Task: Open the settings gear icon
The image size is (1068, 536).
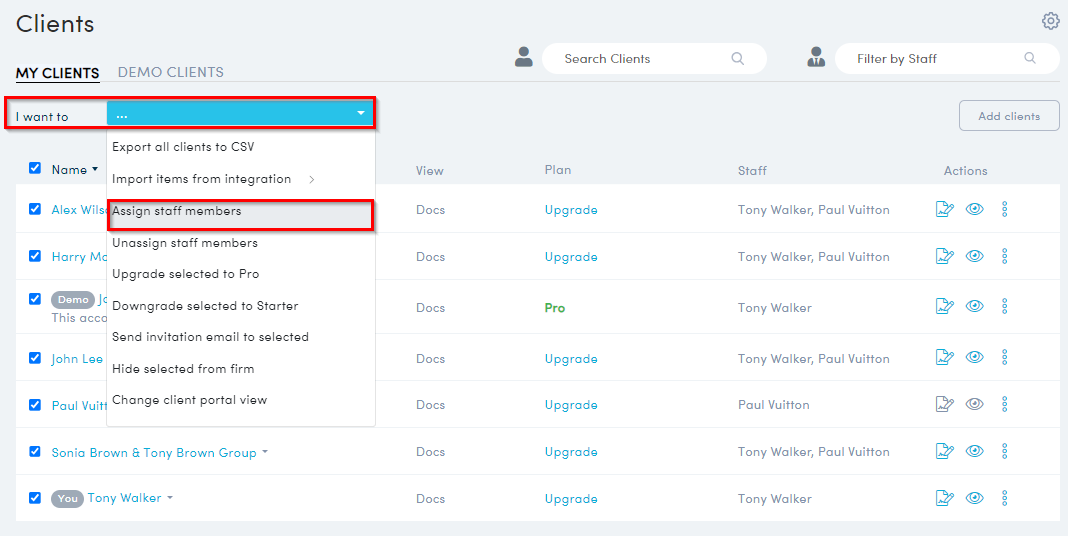Action: point(1050,21)
